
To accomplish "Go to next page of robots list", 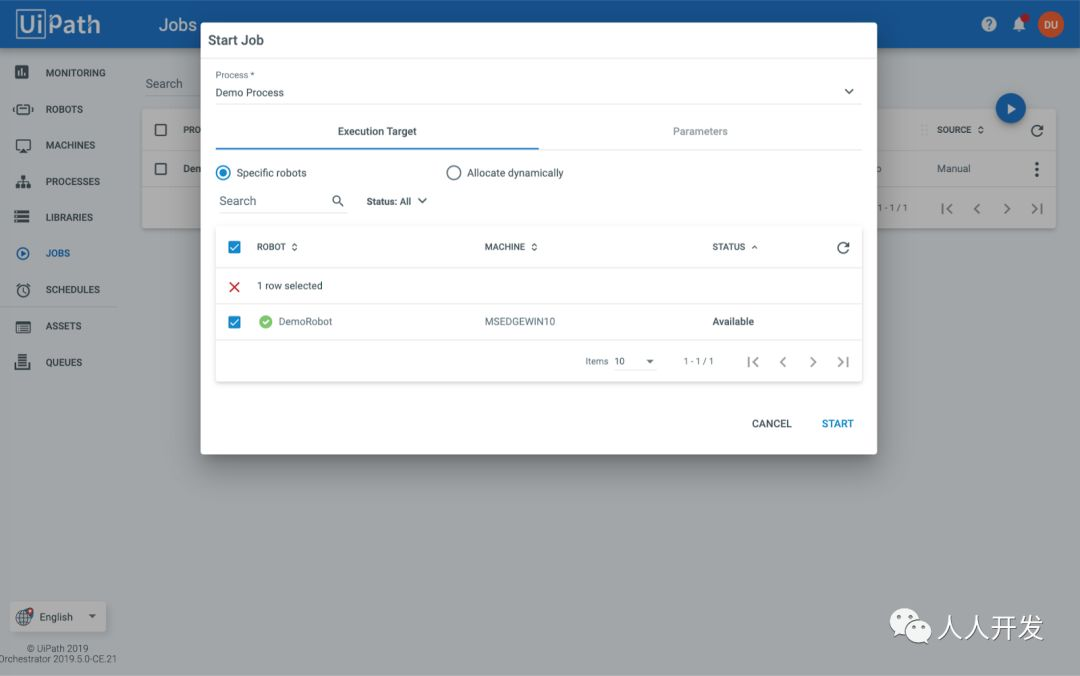I will (x=813, y=362).
